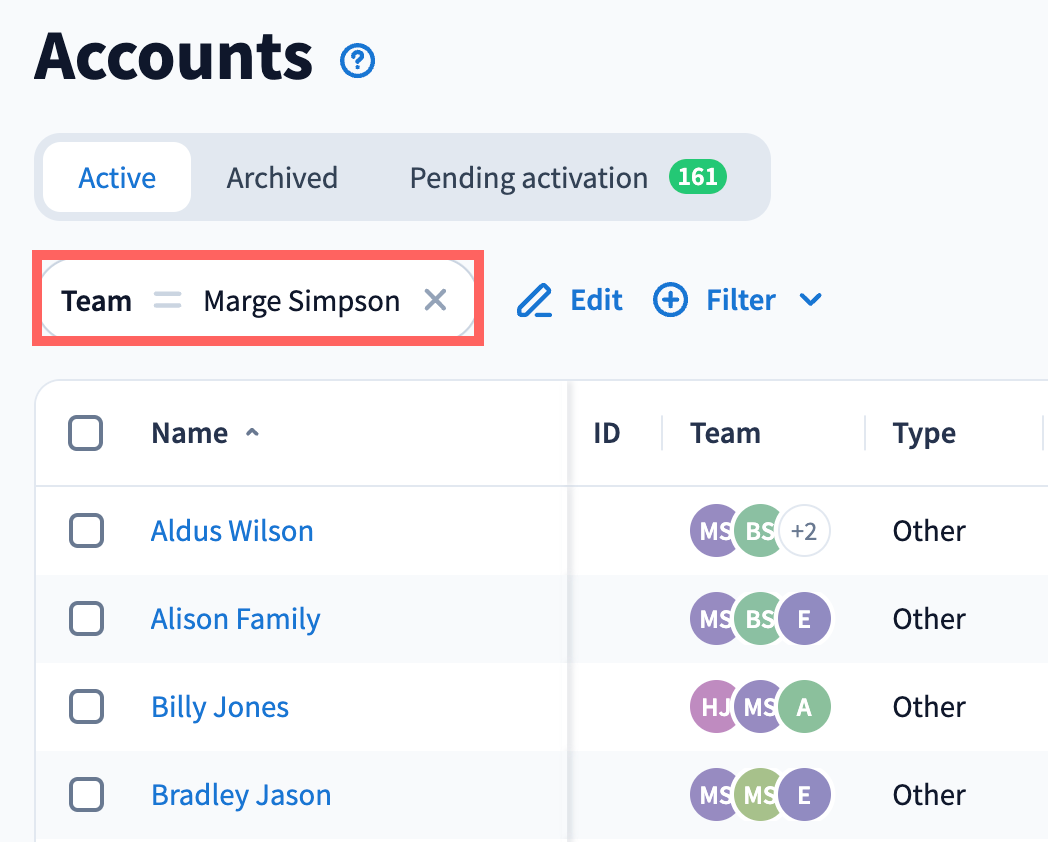This screenshot has width=1048, height=842.
Task: Select the Billy Jones row checkbox
Action: 86,707
